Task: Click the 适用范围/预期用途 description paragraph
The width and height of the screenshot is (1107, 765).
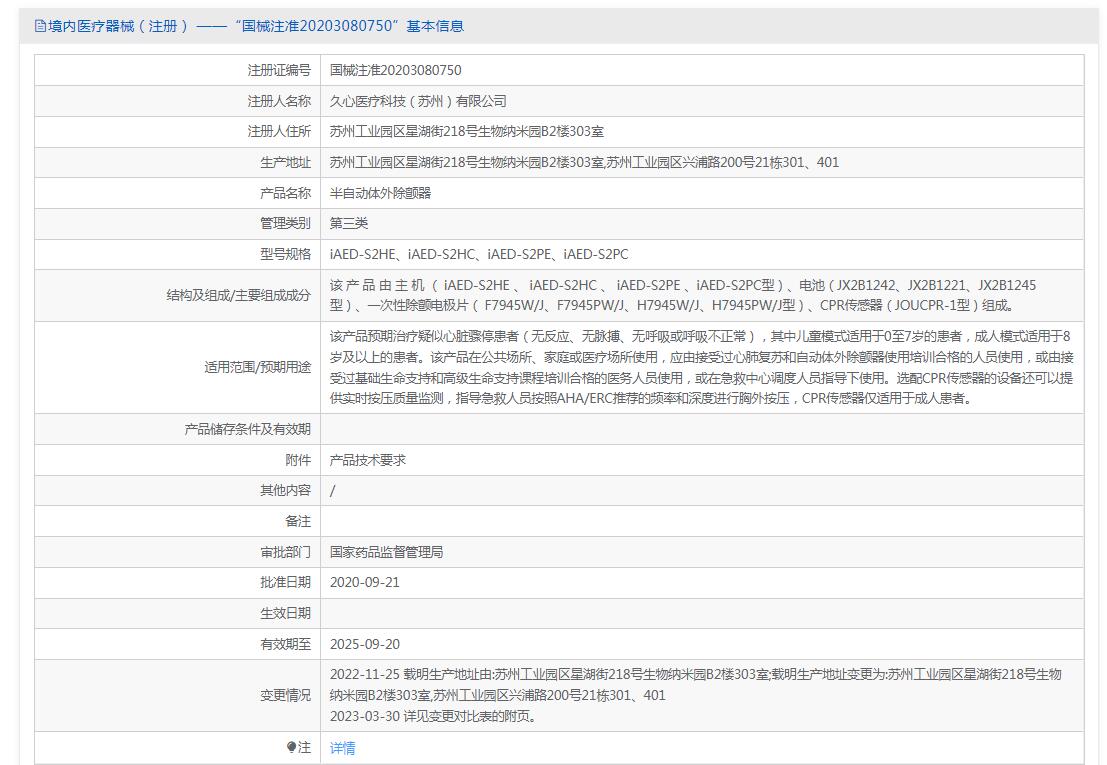Action: 700,367
